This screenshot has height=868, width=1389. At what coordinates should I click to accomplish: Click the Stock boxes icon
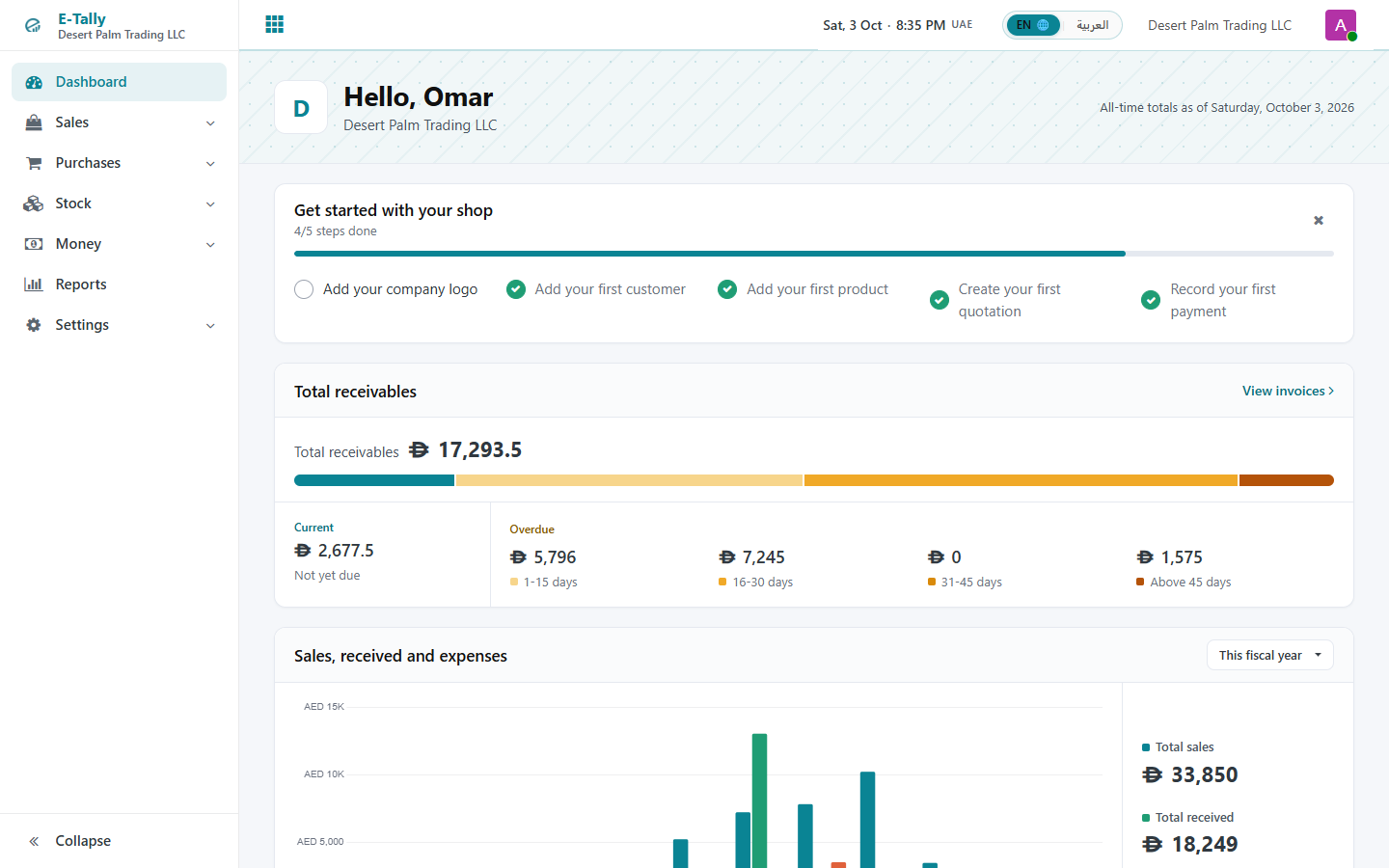(34, 203)
